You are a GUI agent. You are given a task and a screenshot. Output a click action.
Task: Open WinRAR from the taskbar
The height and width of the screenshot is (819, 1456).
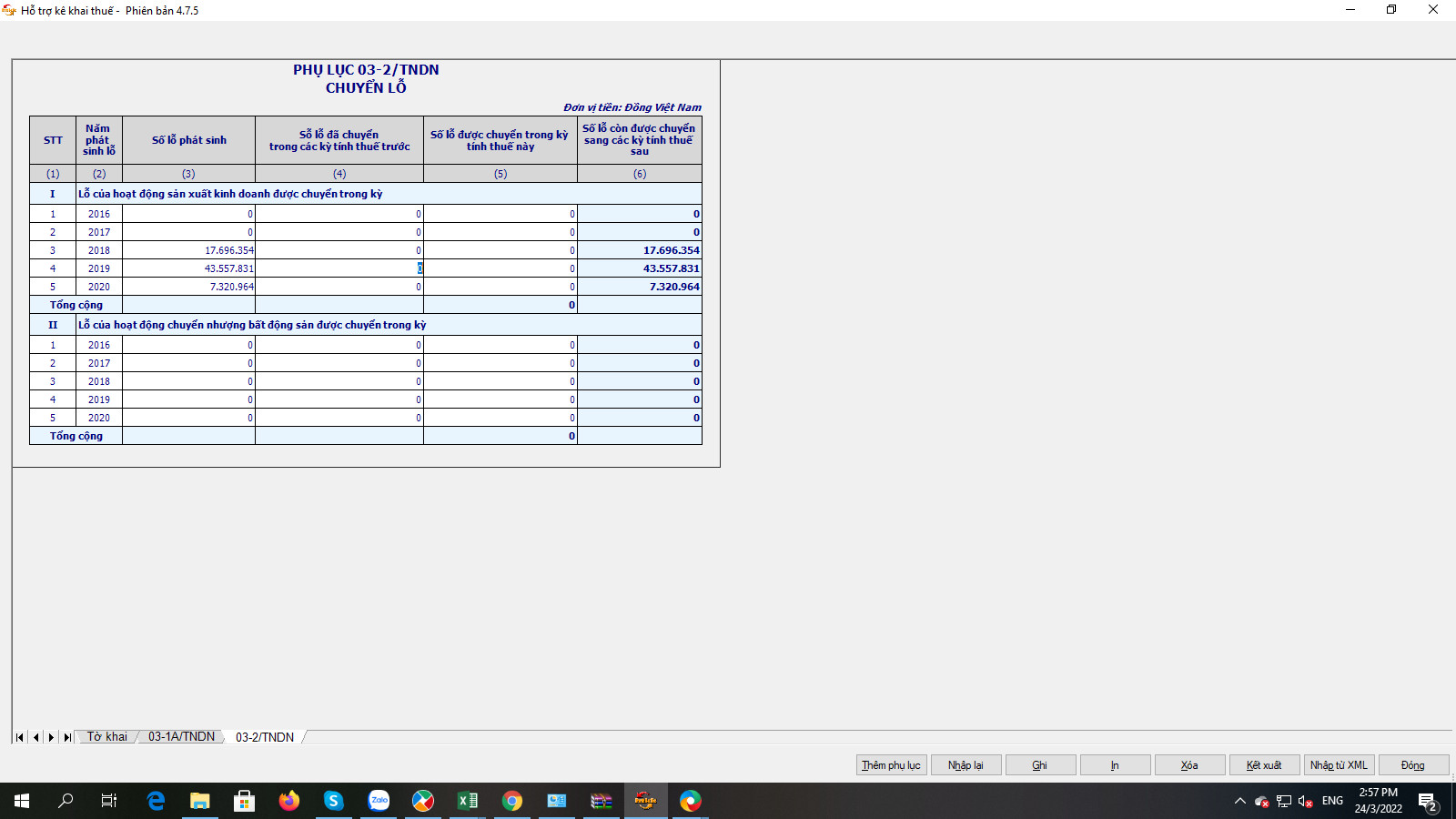602,801
